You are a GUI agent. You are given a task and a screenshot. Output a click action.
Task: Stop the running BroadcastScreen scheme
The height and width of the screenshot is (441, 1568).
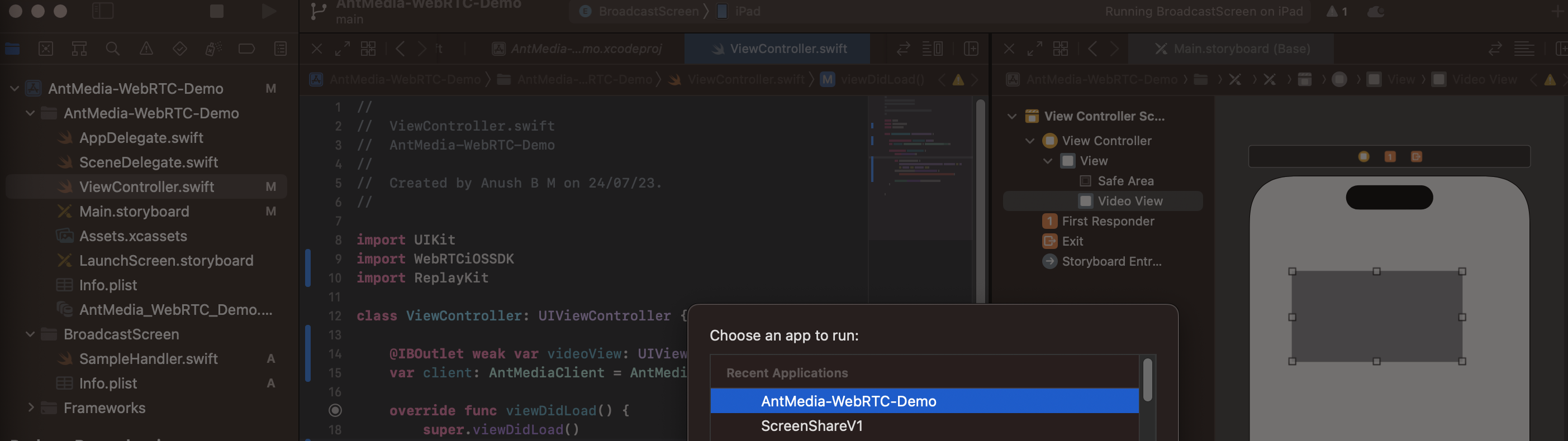[217, 11]
